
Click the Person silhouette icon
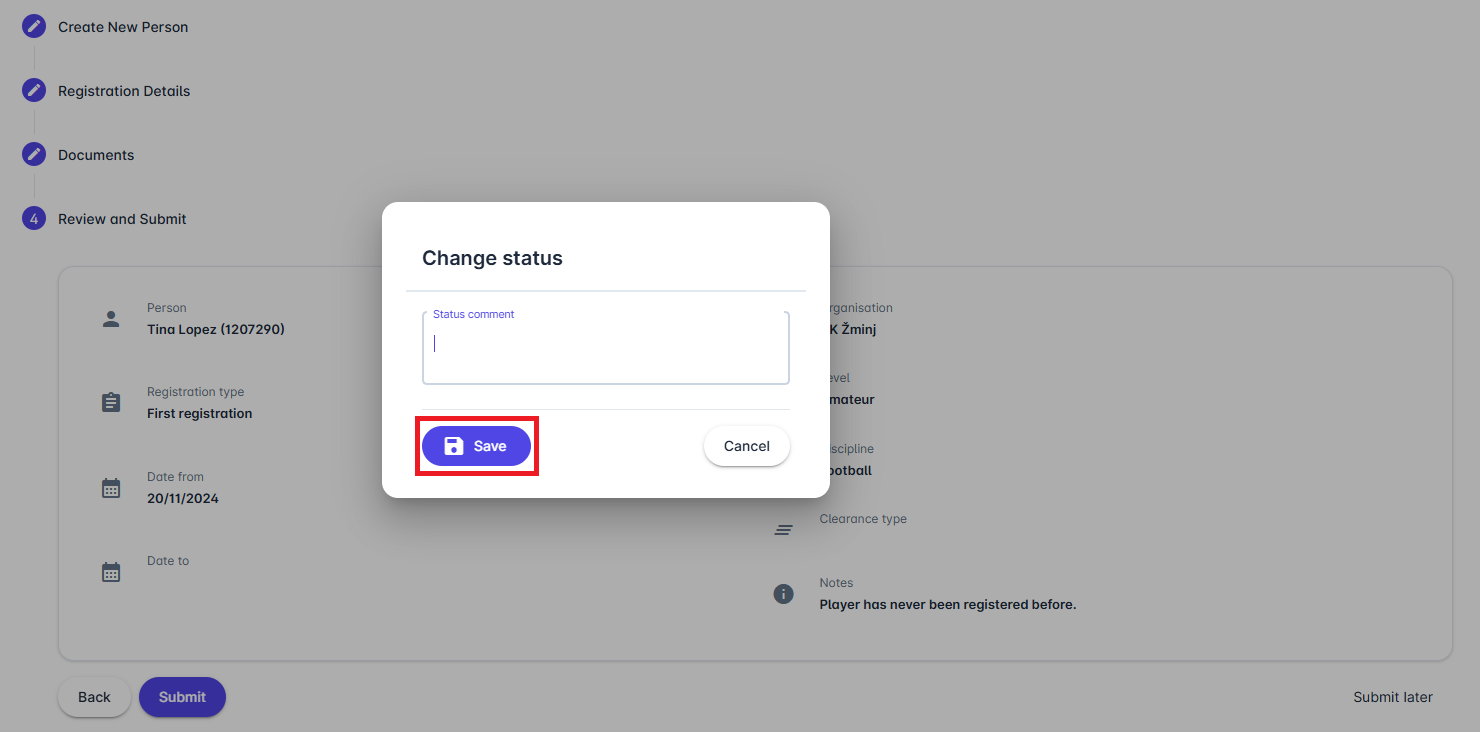click(111, 319)
